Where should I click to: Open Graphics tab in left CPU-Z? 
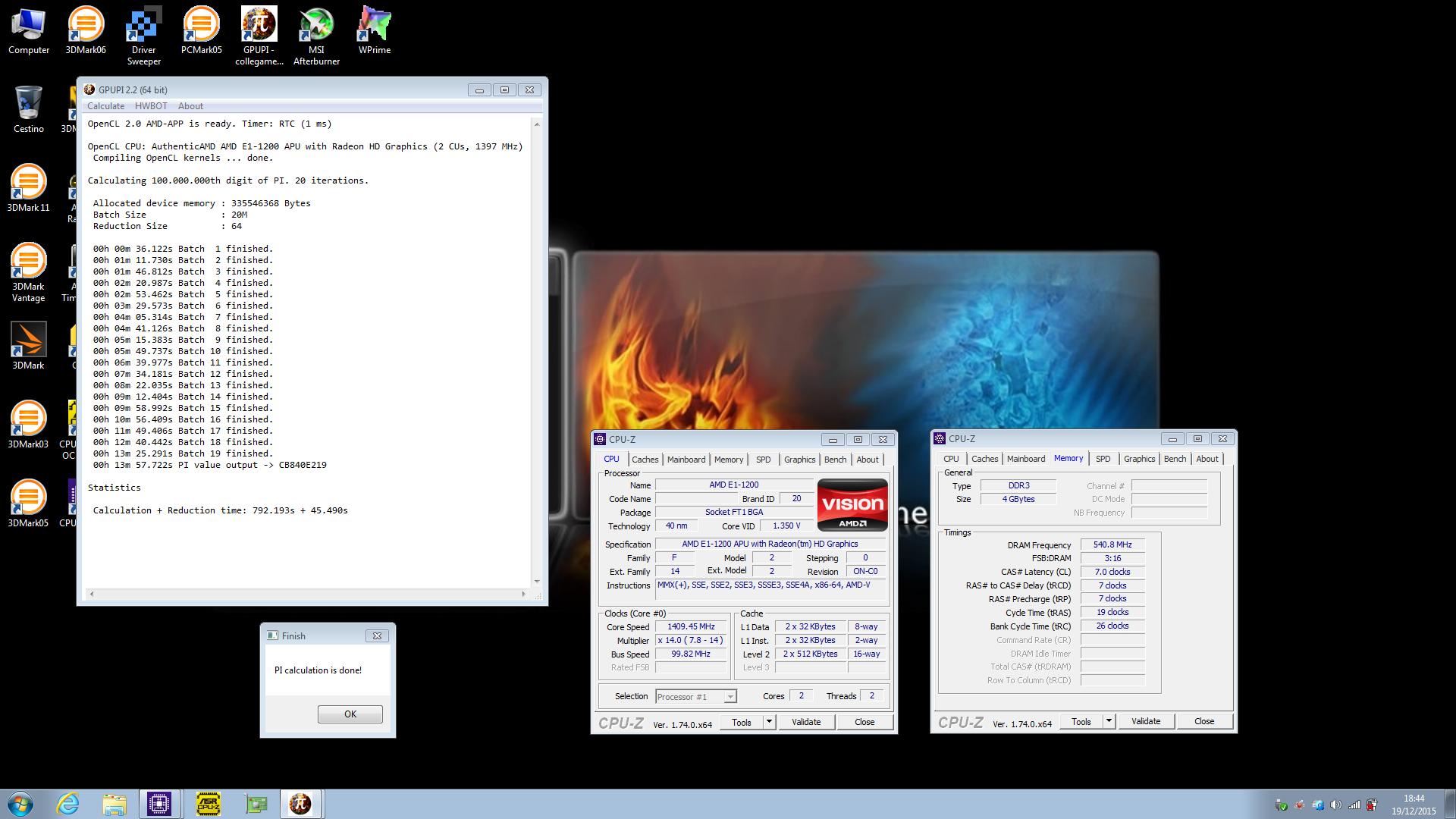tap(799, 460)
